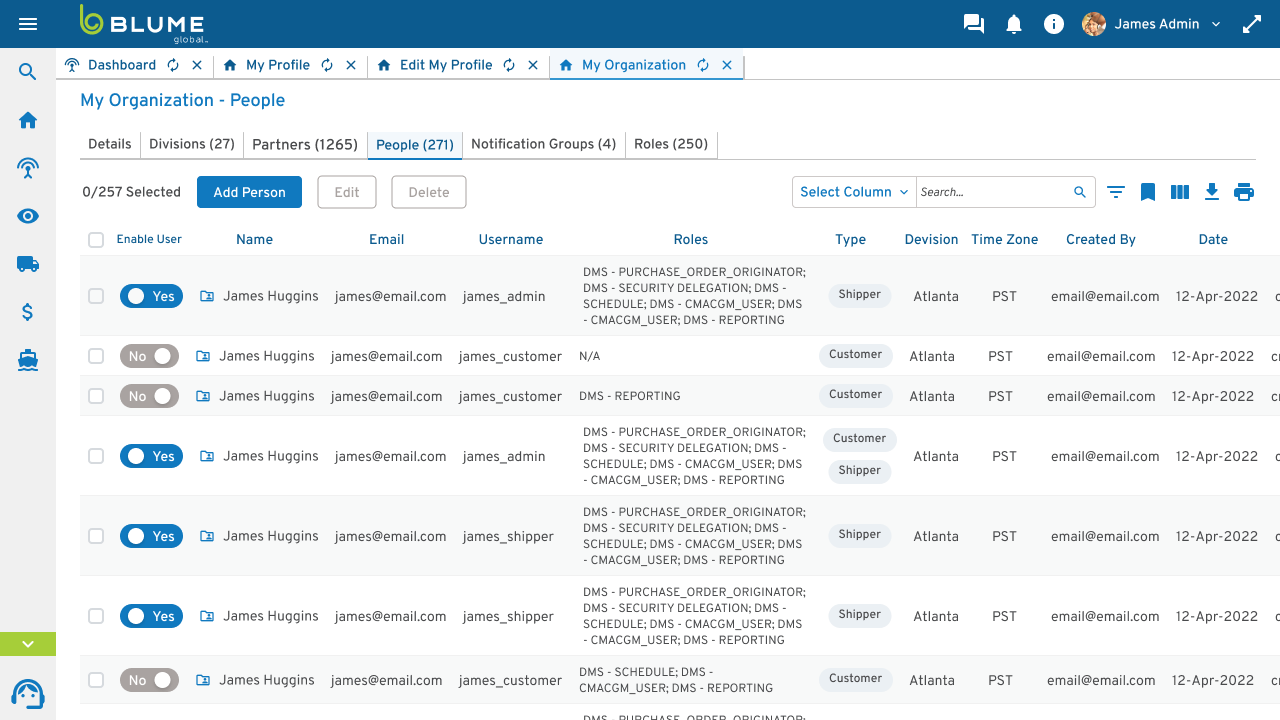Click james_admin username in first row
1280x720 pixels.
(504, 297)
